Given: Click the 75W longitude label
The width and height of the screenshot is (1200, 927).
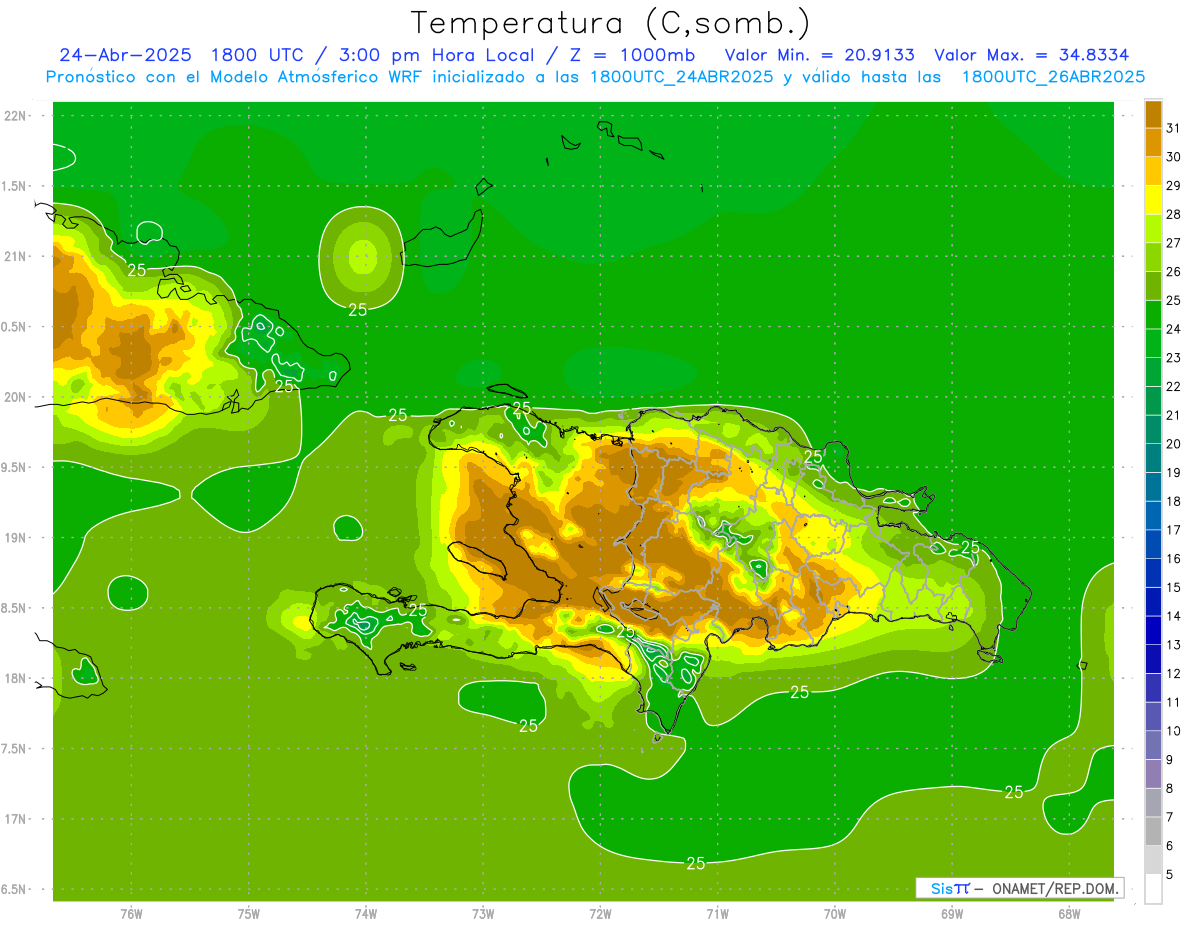Looking at the screenshot, I should [x=249, y=914].
